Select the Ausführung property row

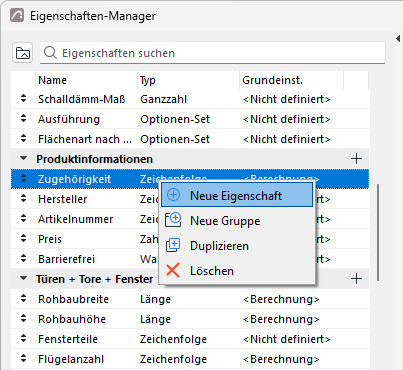pos(190,119)
